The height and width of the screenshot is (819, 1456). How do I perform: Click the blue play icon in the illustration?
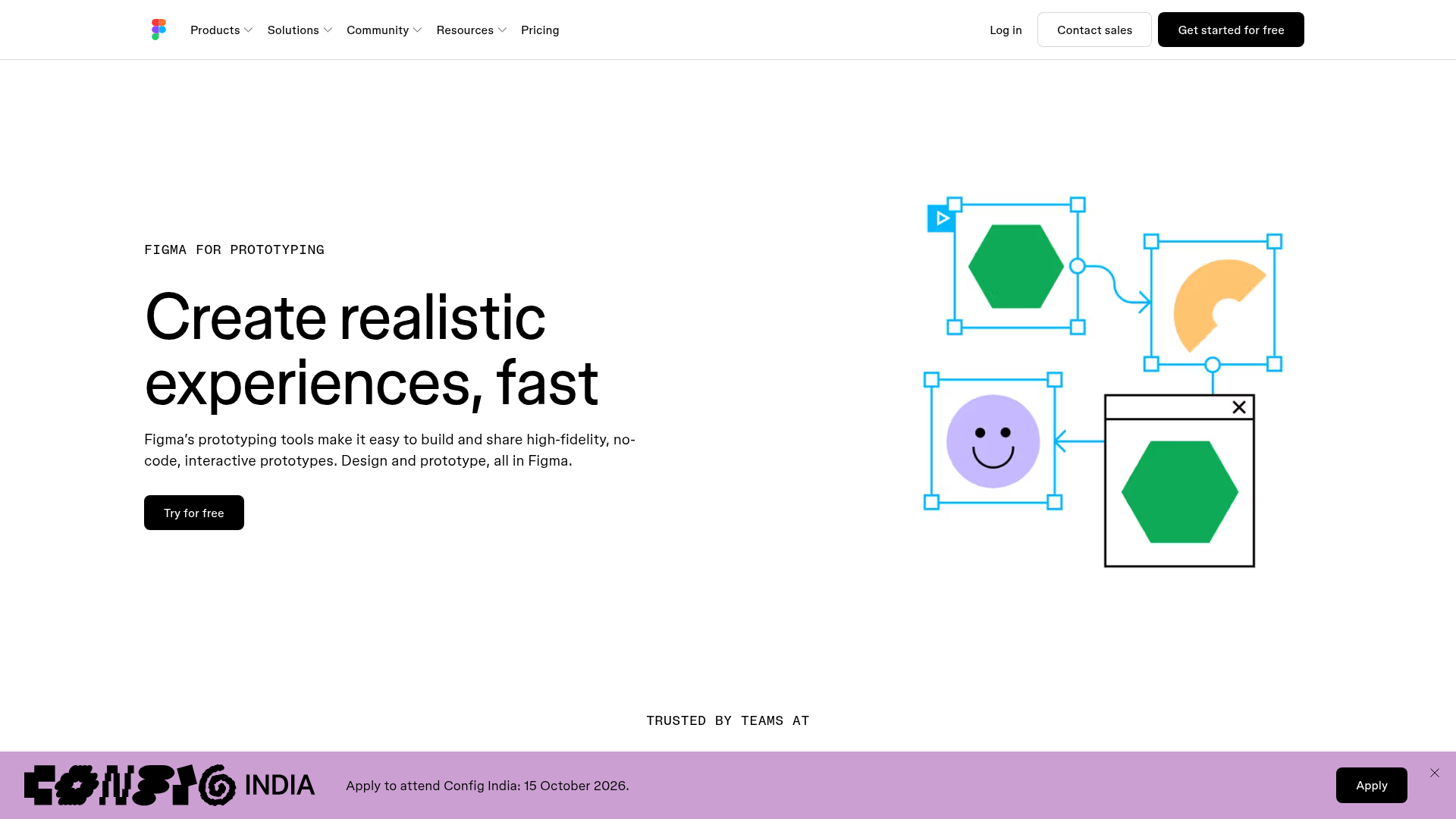coord(941,218)
